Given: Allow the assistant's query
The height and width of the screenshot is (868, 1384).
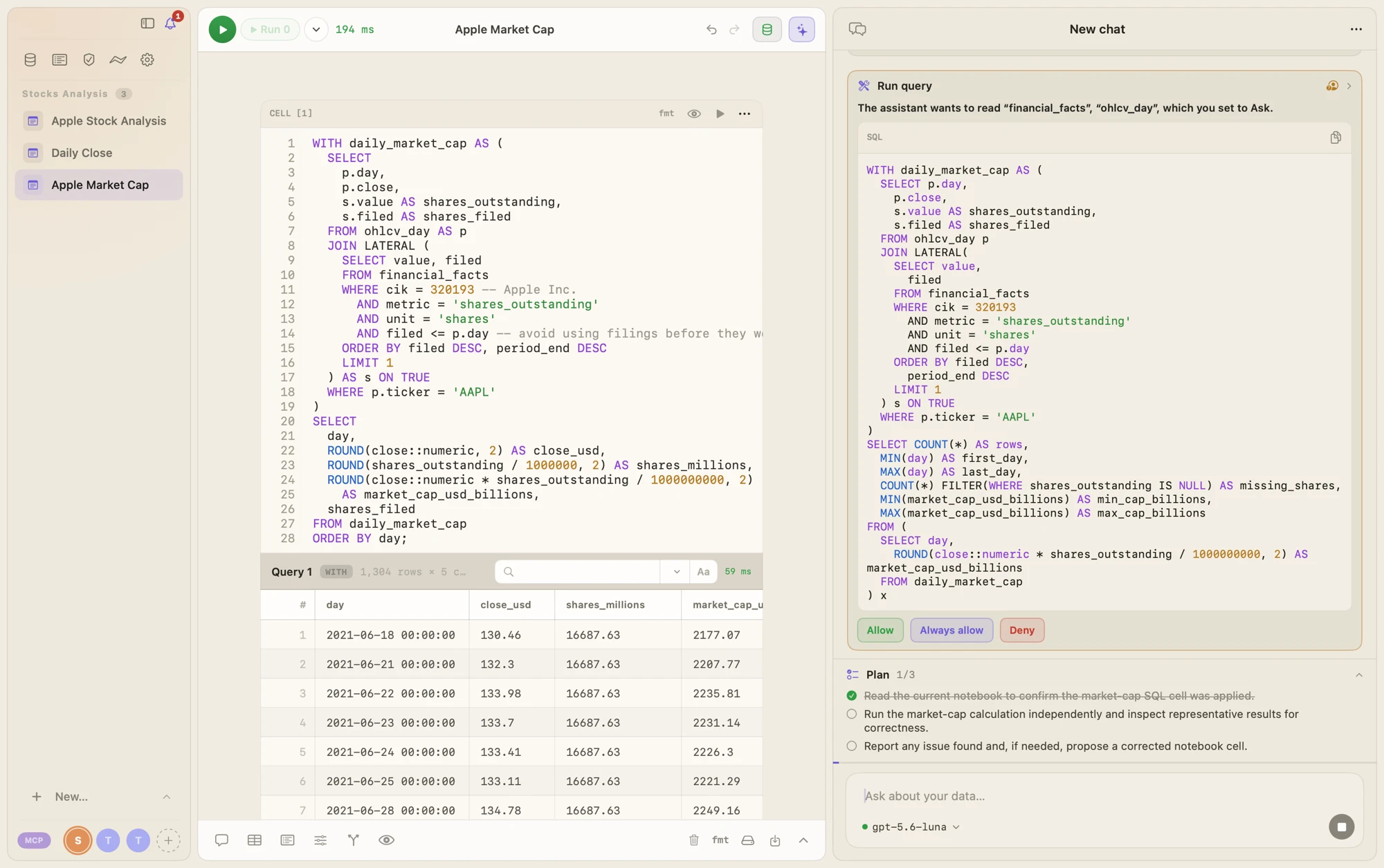Looking at the screenshot, I should [880, 630].
